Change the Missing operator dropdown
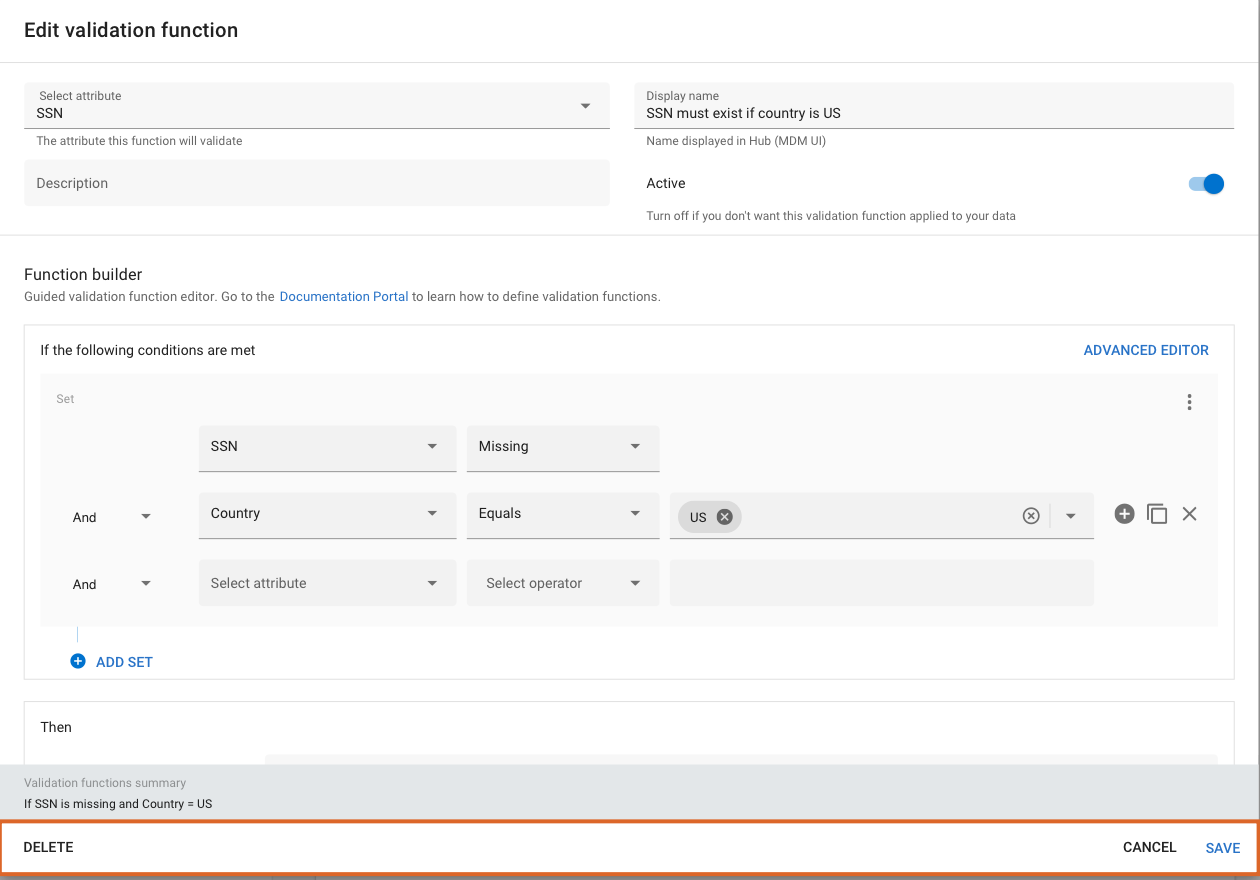 563,447
